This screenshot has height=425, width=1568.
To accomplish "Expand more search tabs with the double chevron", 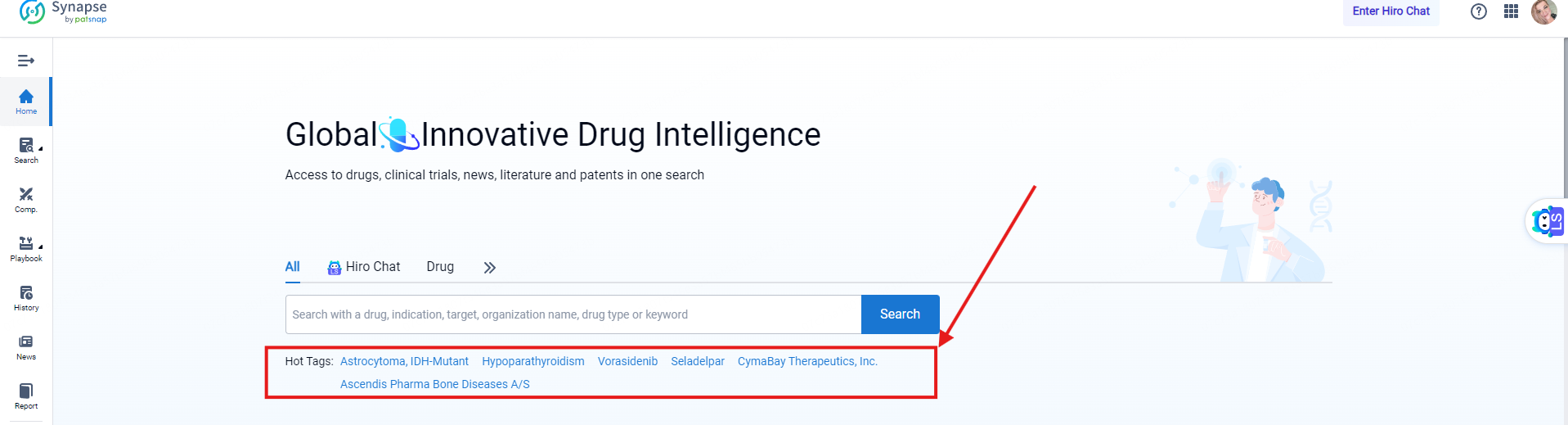I will tap(489, 268).
